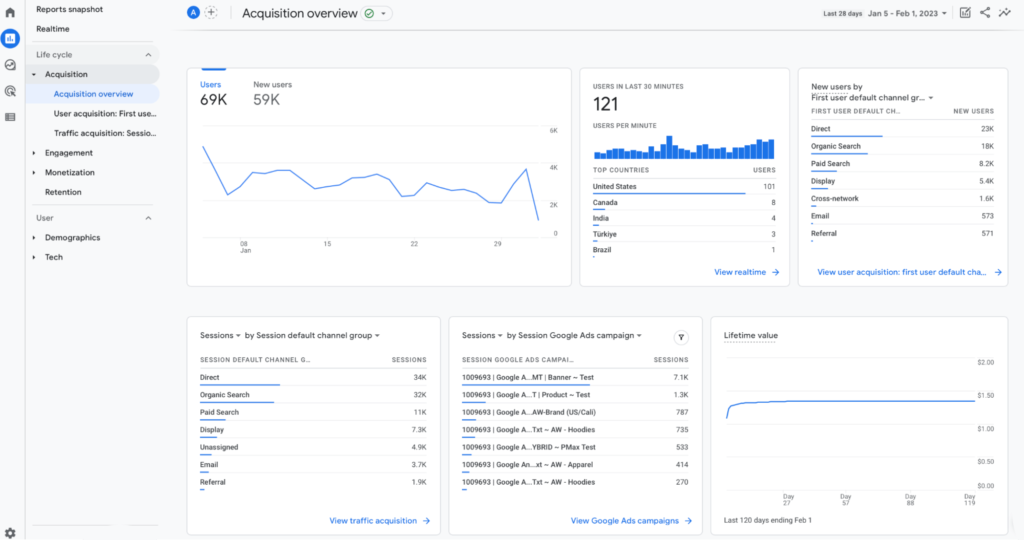
Task: Click View Google Ads campaigns link
Action: coord(631,520)
